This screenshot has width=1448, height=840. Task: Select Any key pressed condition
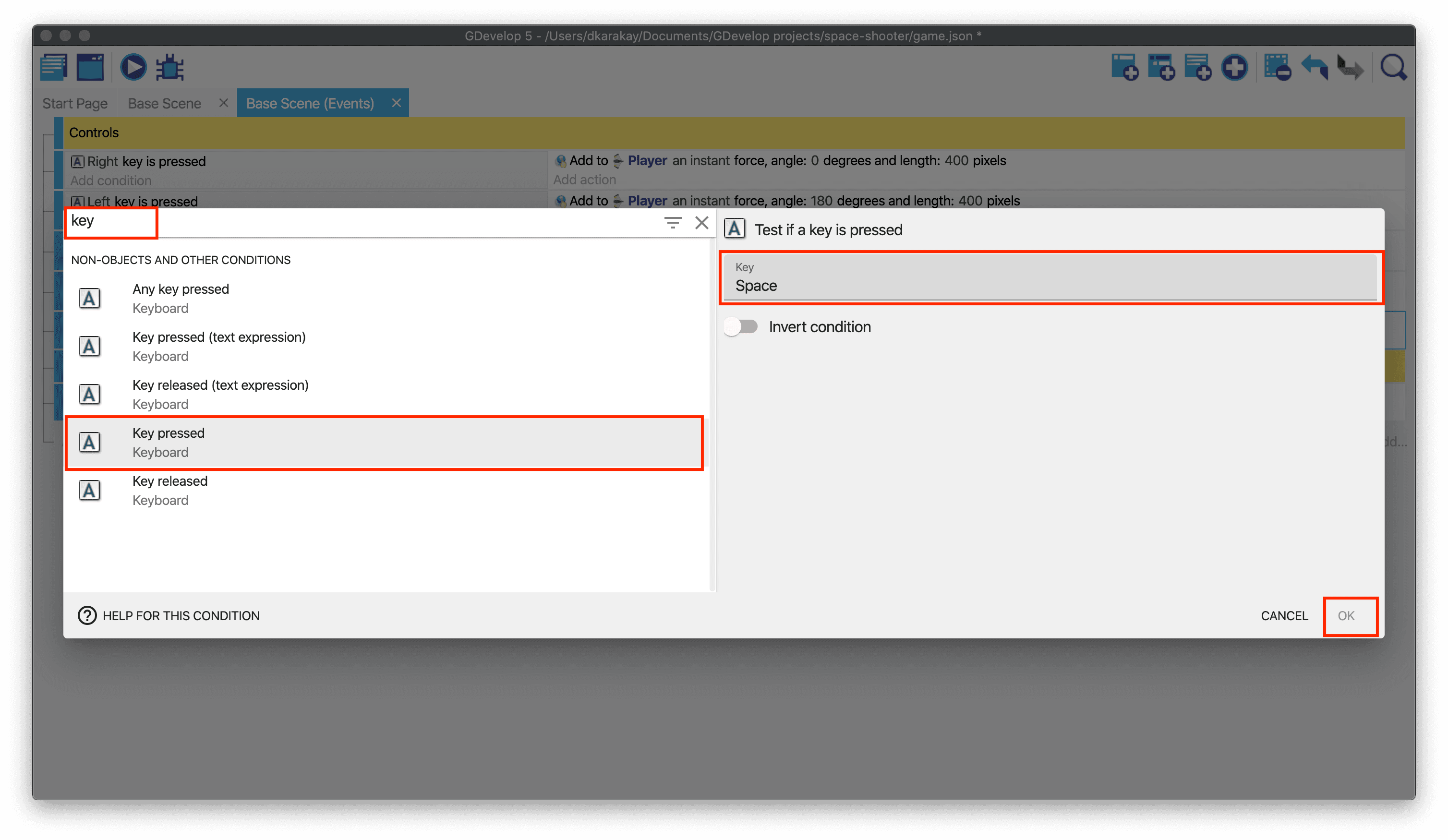(x=181, y=298)
